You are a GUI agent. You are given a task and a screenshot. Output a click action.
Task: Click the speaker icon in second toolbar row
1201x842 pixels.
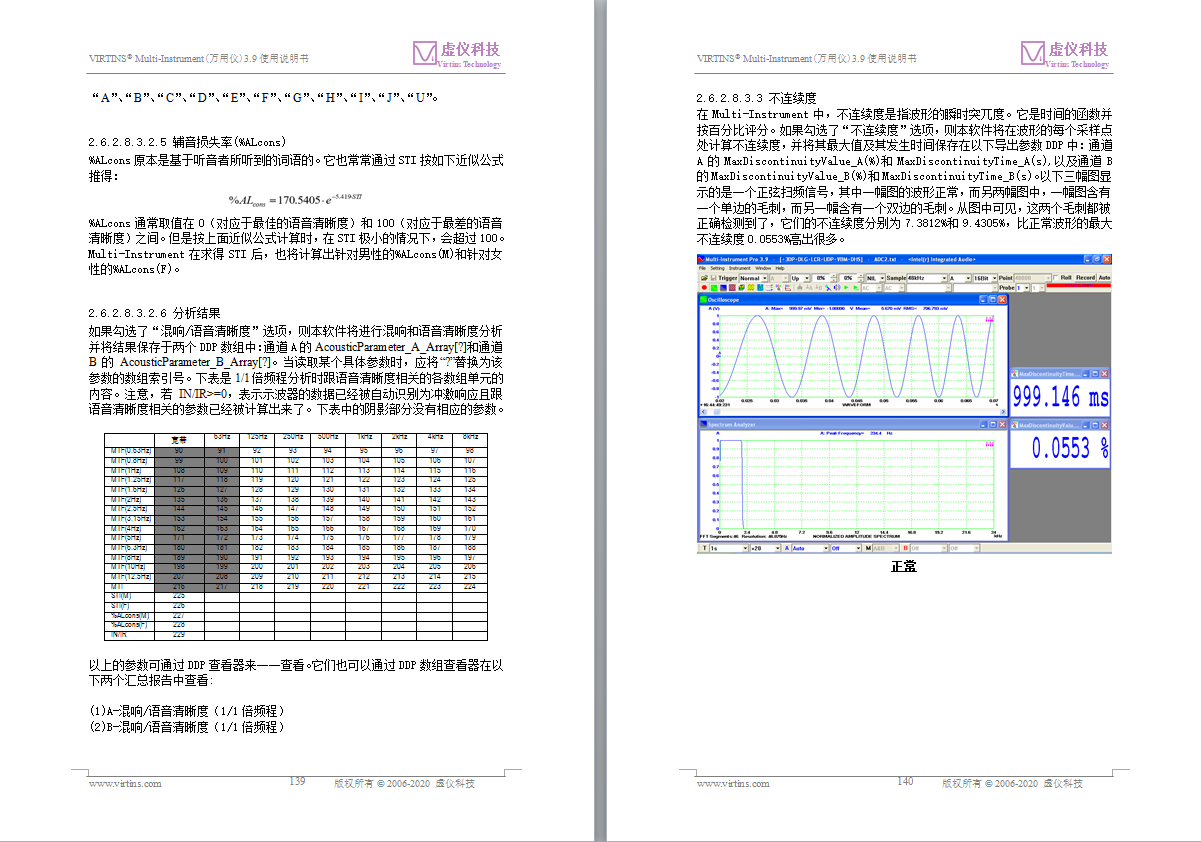click(837, 288)
